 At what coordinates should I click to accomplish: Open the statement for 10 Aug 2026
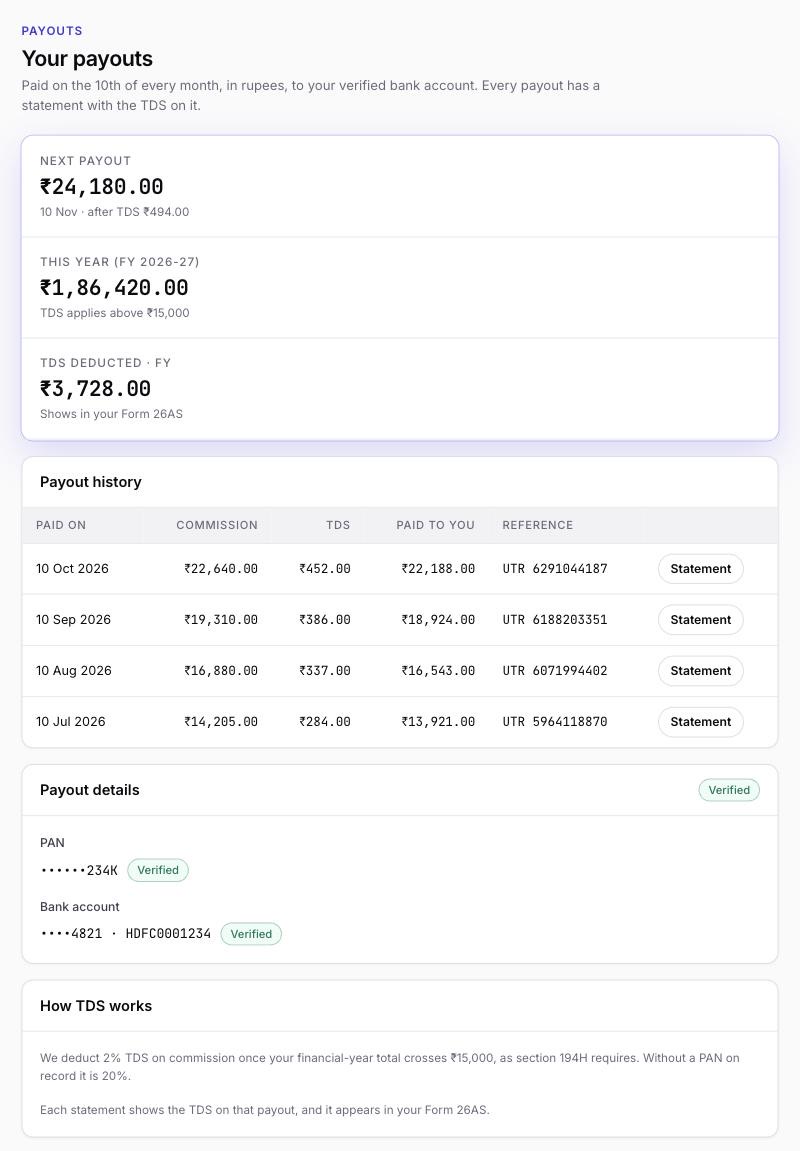coord(700,671)
